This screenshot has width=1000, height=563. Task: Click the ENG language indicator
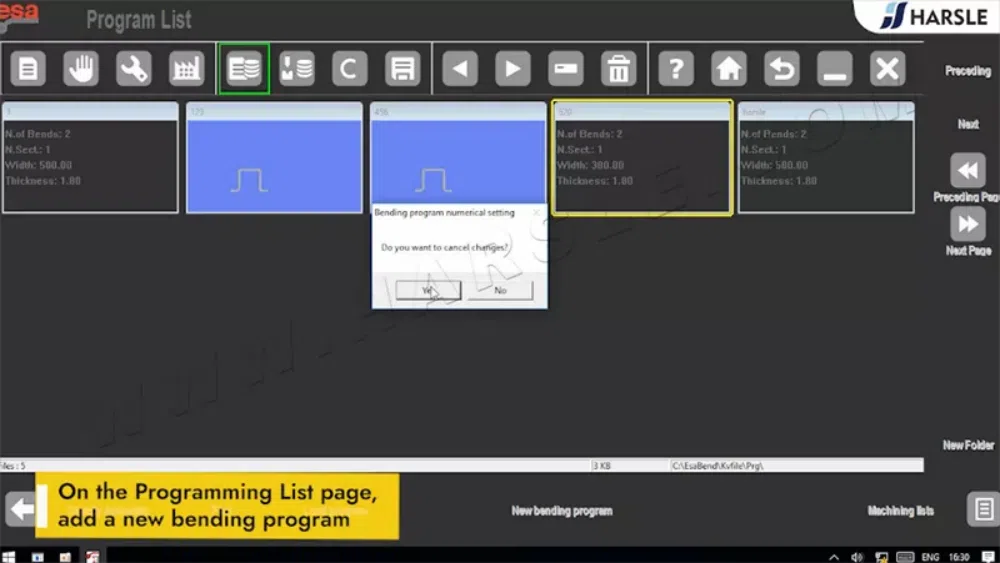pyautogui.click(x=930, y=557)
